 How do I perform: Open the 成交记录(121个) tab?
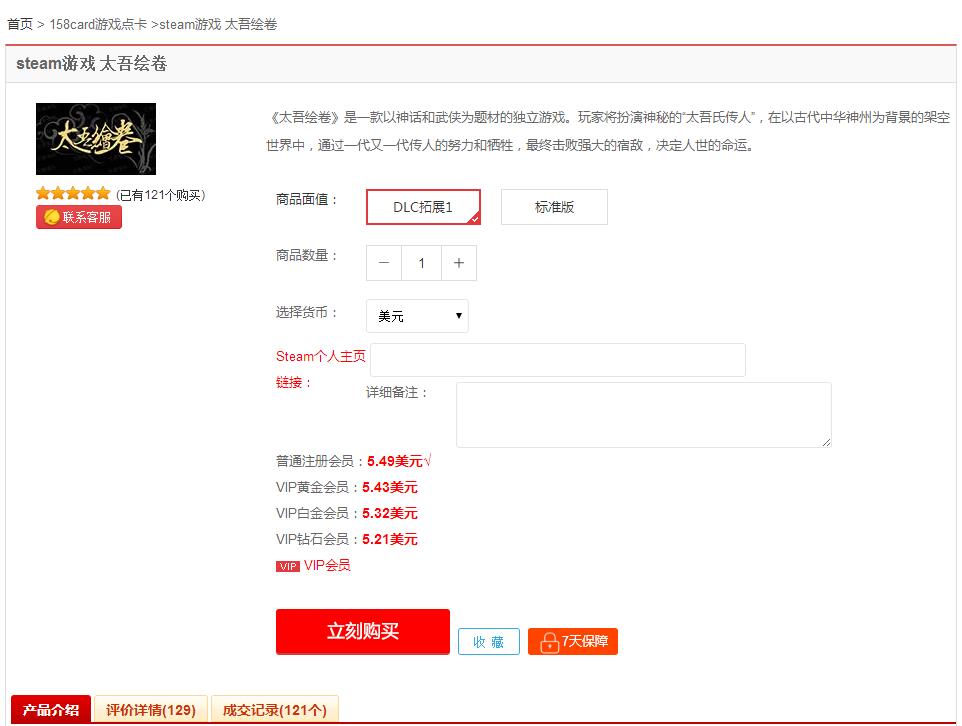click(275, 710)
